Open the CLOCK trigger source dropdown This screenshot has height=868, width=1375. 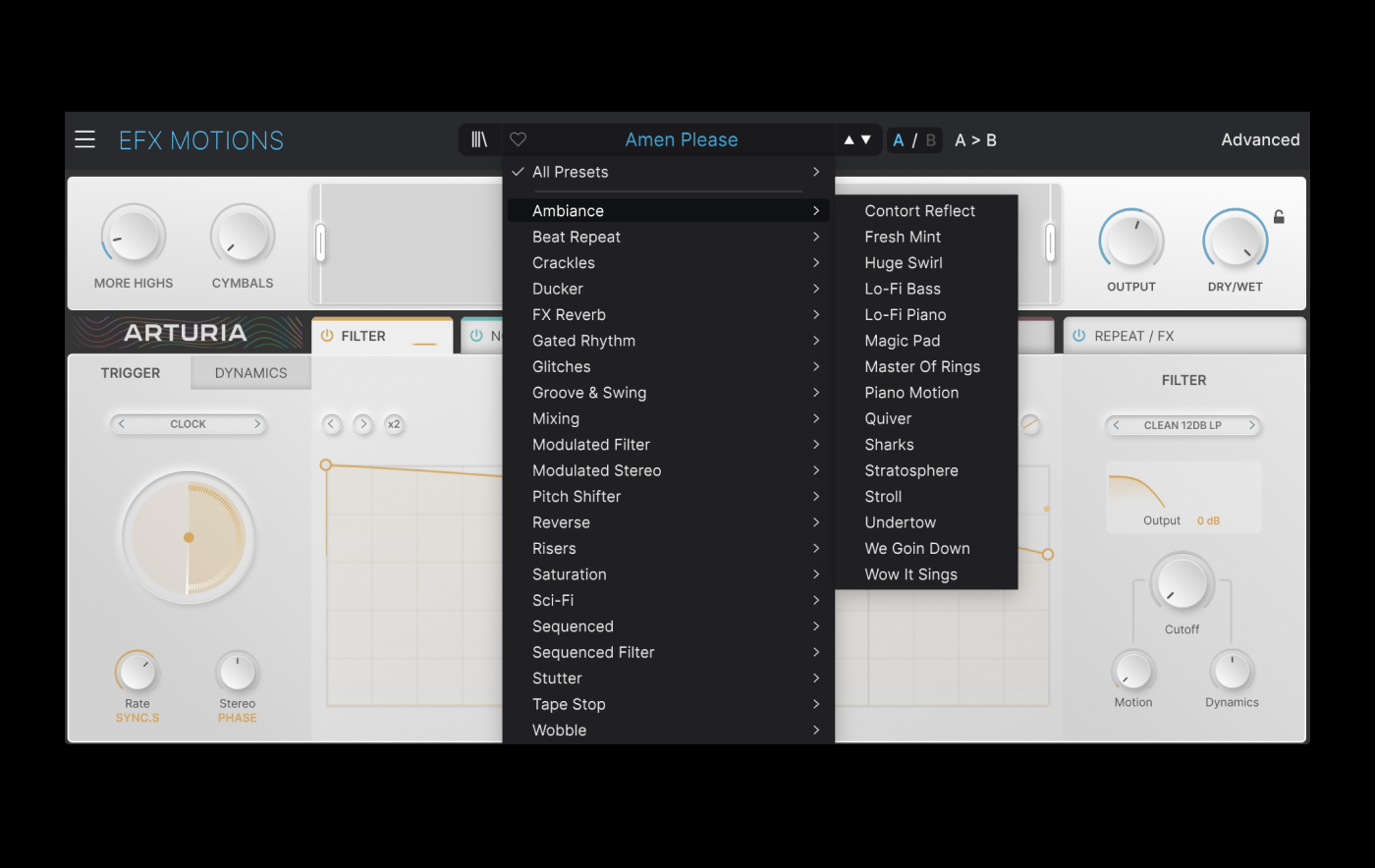tap(189, 424)
